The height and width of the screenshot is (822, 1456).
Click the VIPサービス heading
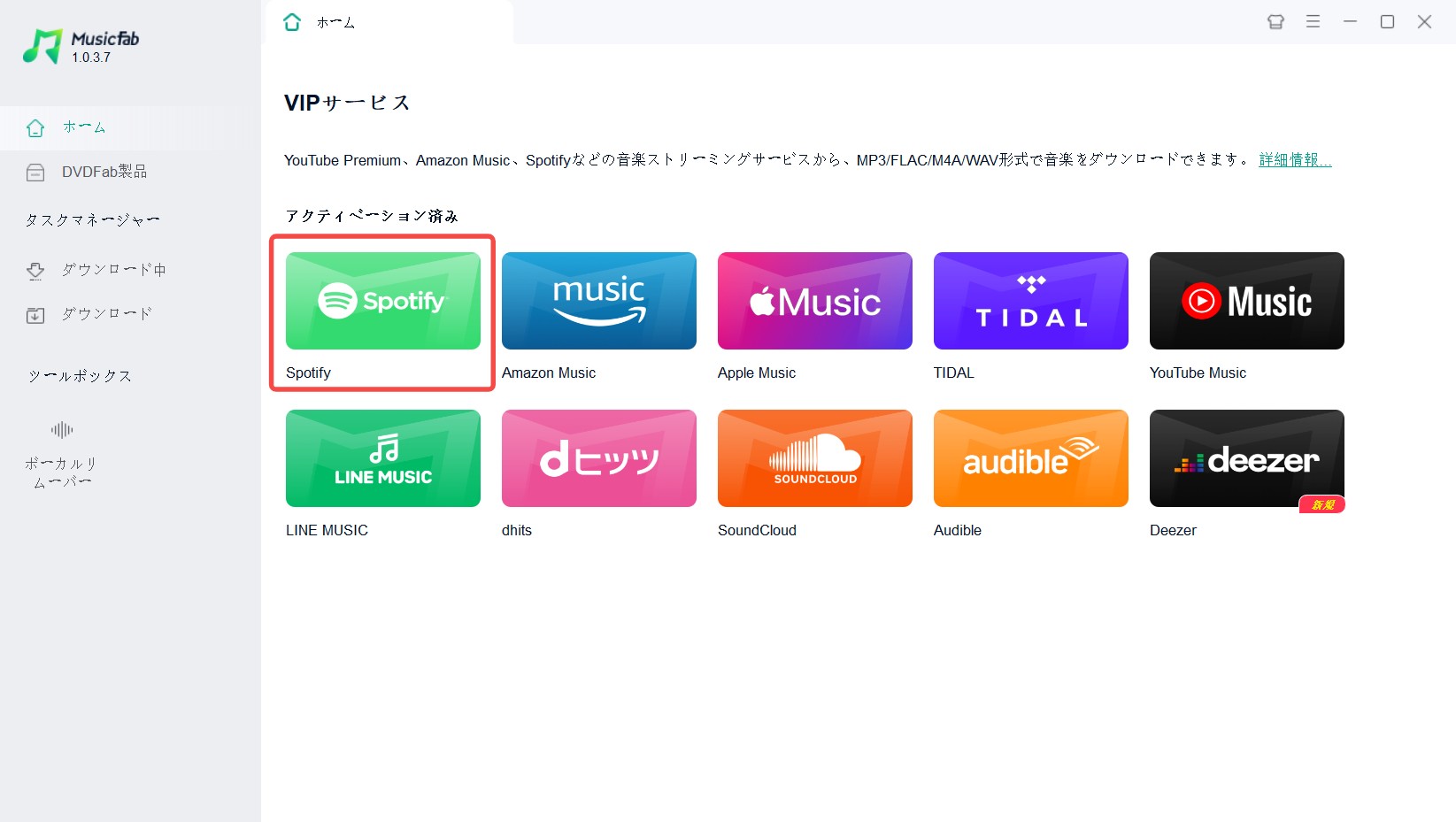(x=347, y=103)
